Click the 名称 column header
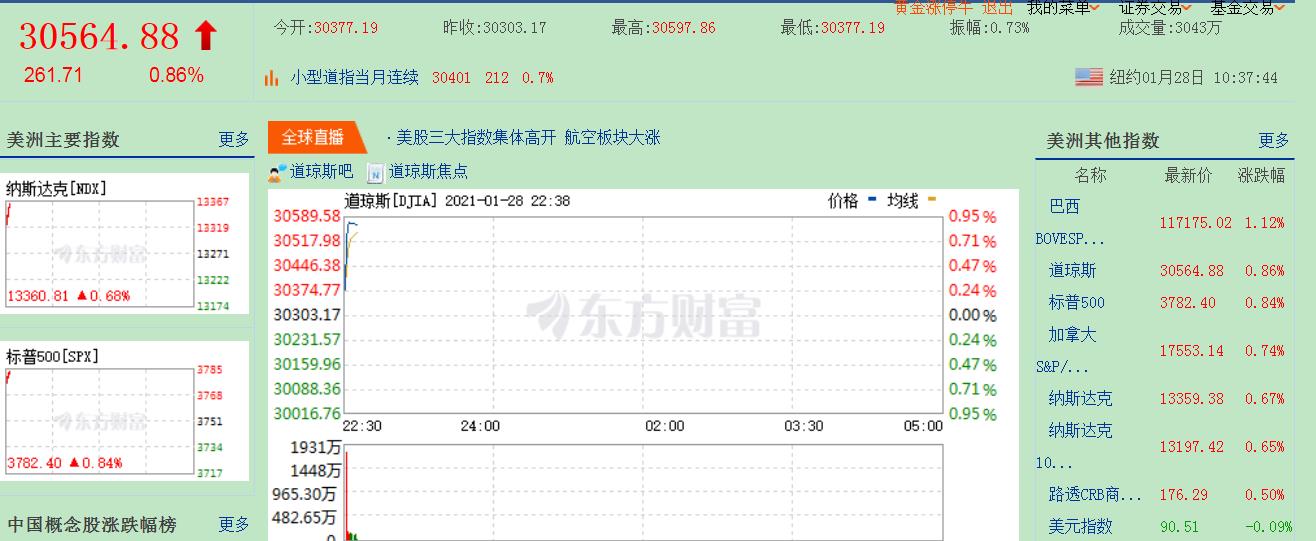Viewport: 1316px width, 541px height. tap(1090, 176)
